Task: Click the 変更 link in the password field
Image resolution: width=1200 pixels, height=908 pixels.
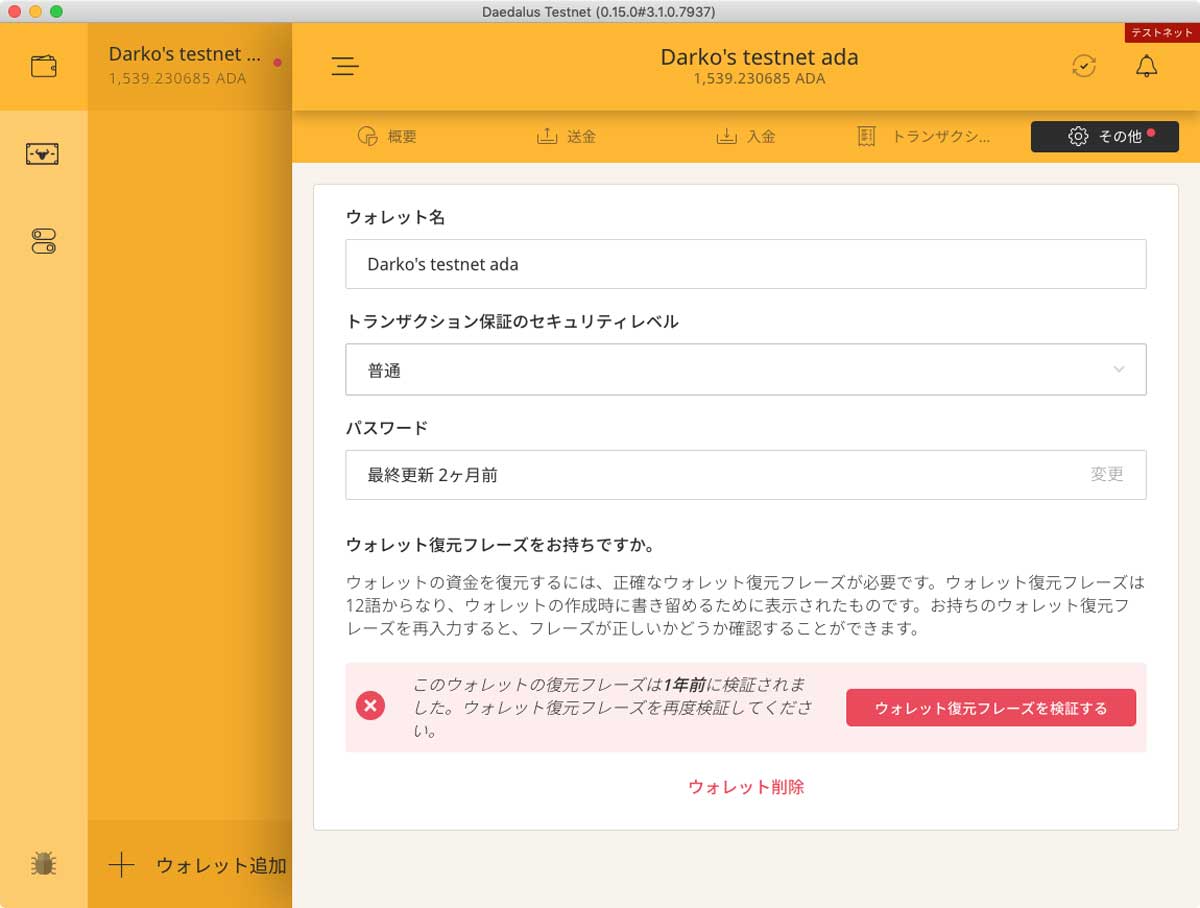Action: click(1107, 474)
